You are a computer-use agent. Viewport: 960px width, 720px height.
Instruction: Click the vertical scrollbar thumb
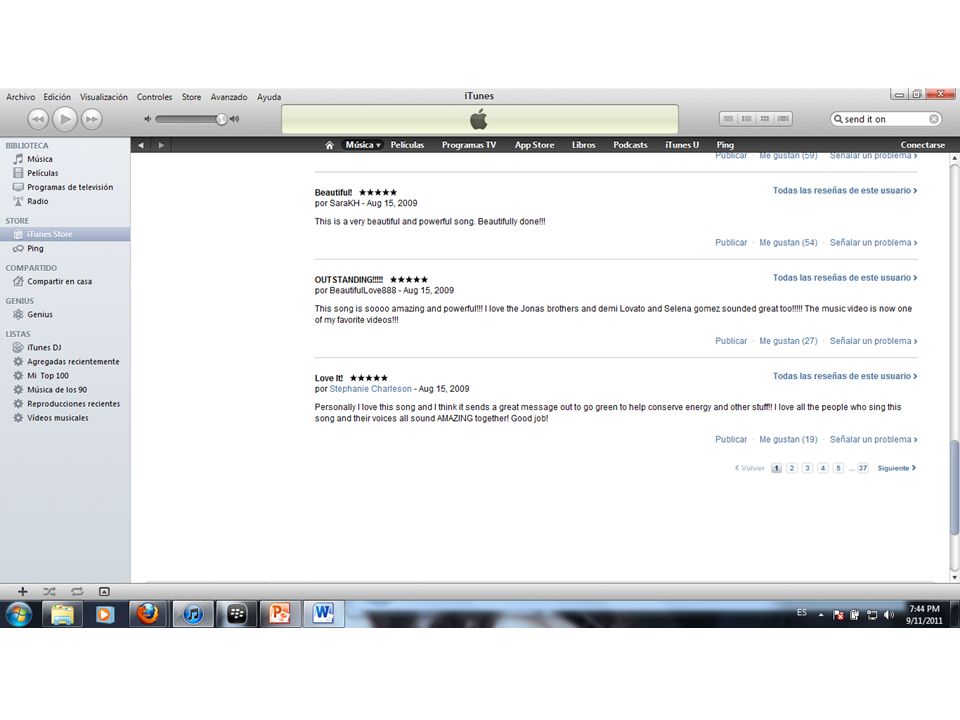click(x=954, y=488)
